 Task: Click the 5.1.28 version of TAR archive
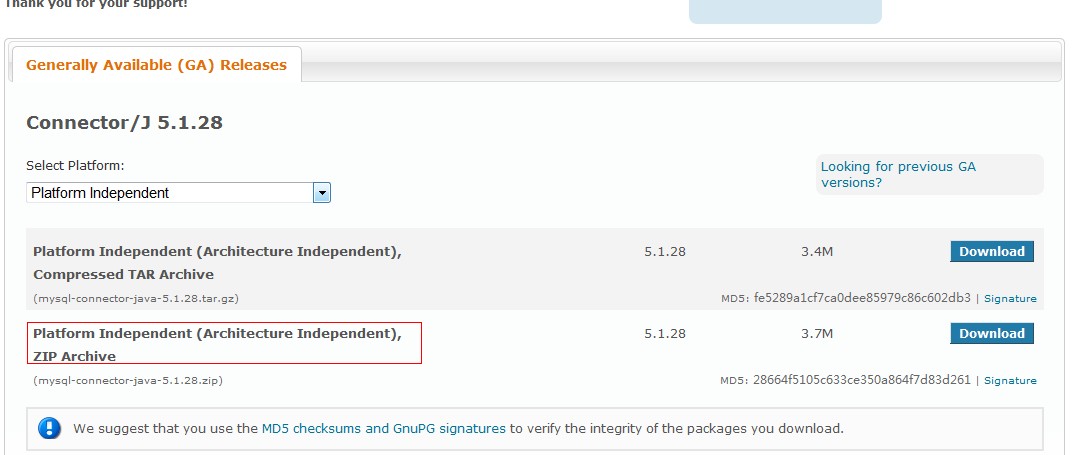point(664,251)
